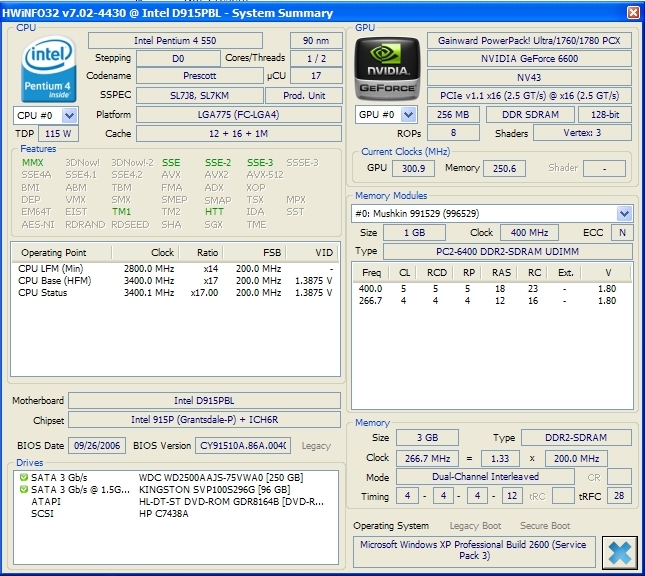Open the CPU #0 selector dropdown
This screenshot has height=576, width=645.
69,116
